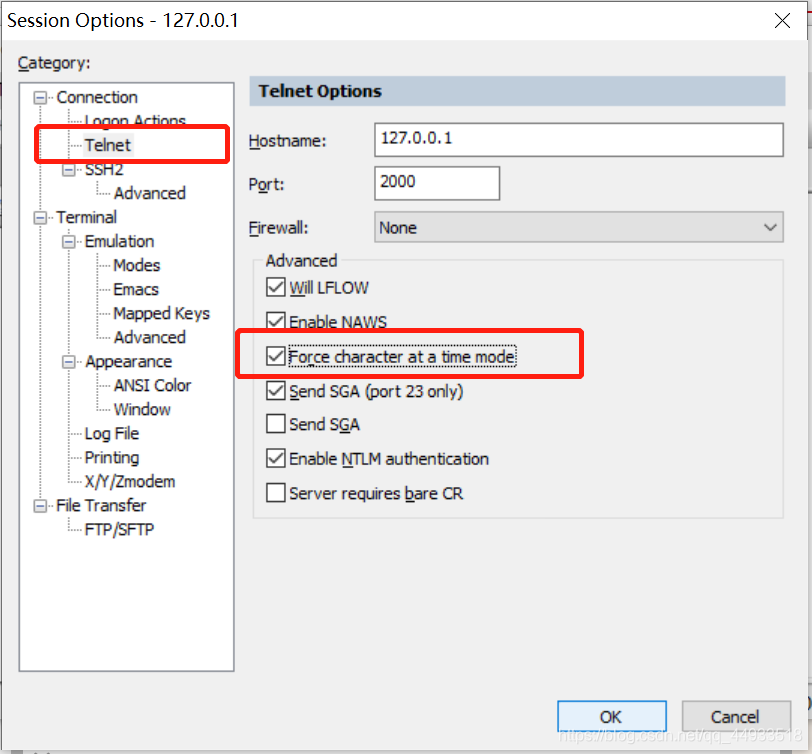
Task: Select the Emulation category
Action: coord(119,241)
